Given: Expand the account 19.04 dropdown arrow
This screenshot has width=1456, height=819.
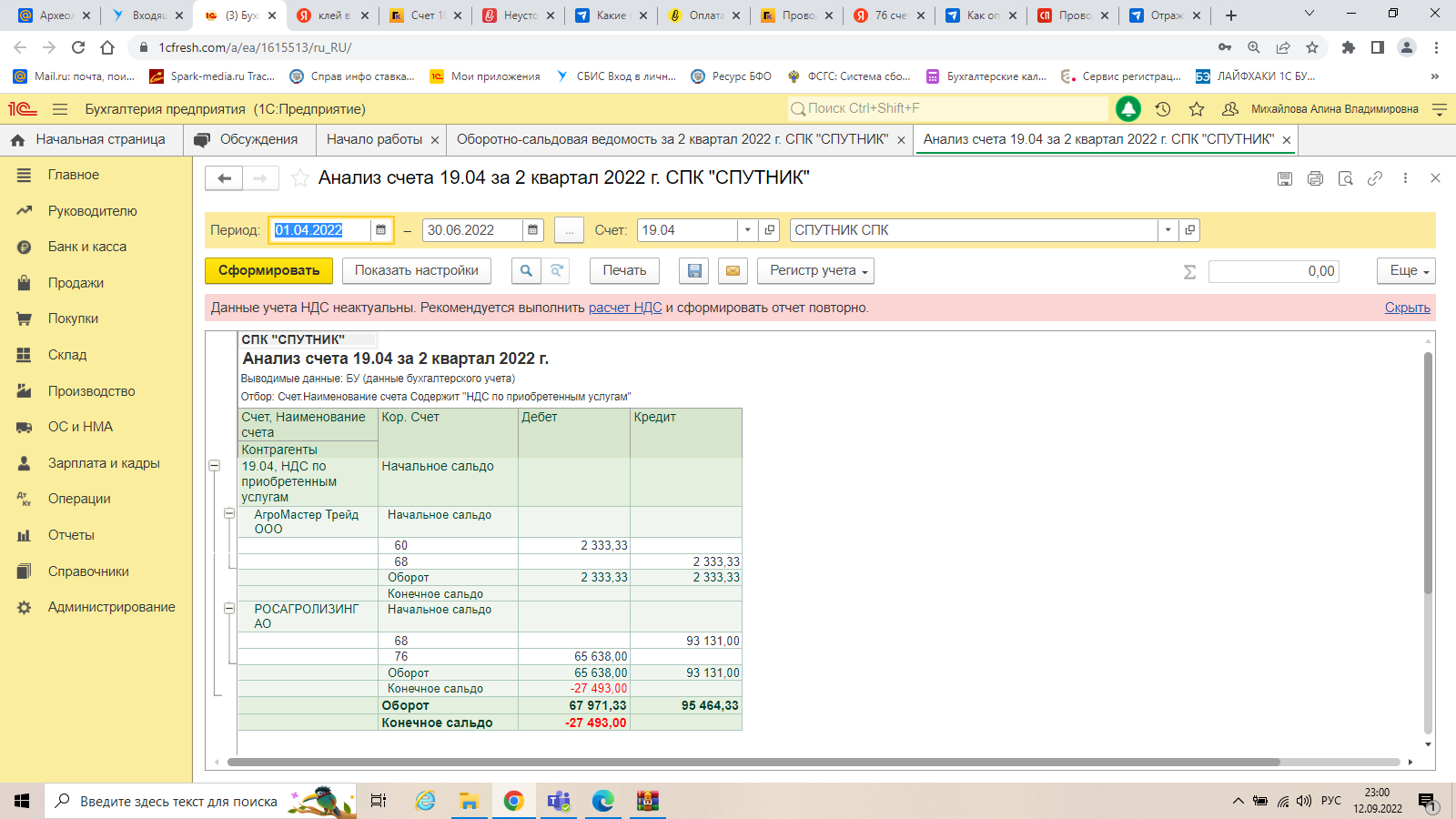Looking at the screenshot, I should point(747,230).
